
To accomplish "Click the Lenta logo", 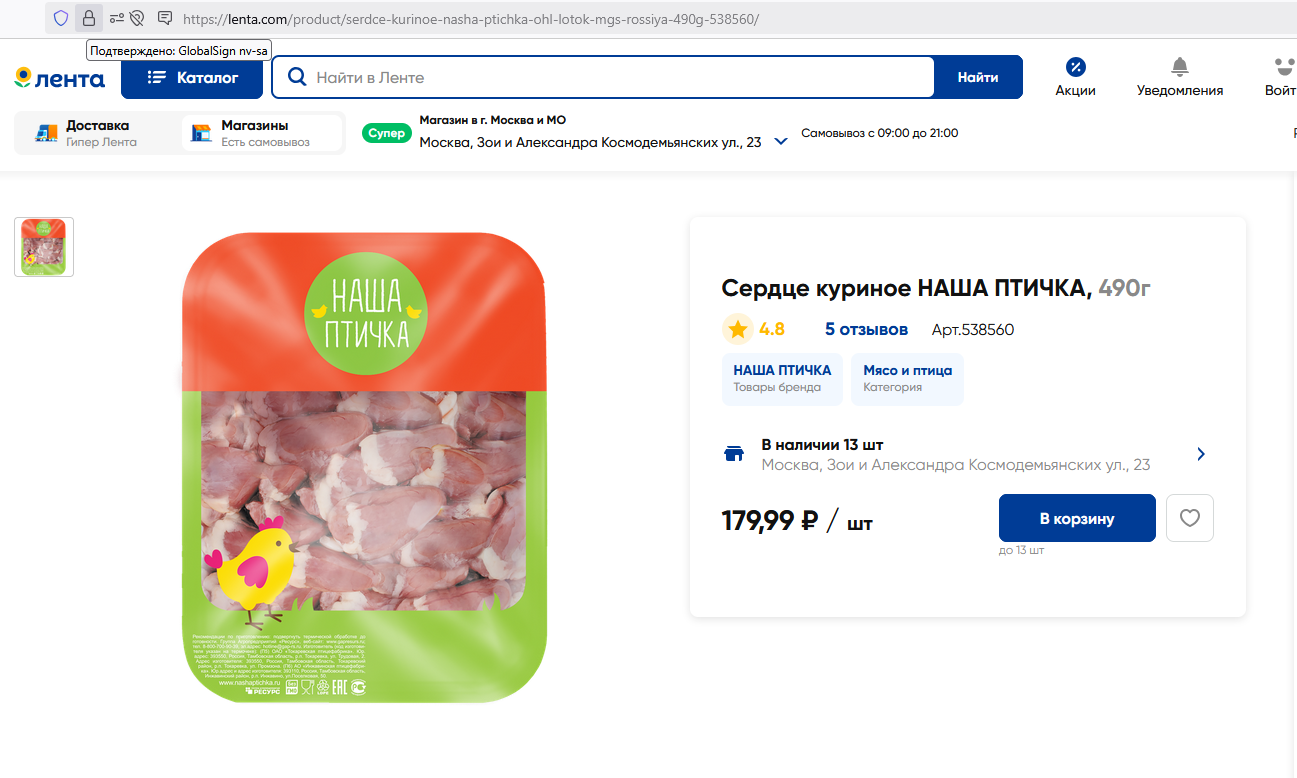I will pyautogui.click(x=60, y=78).
